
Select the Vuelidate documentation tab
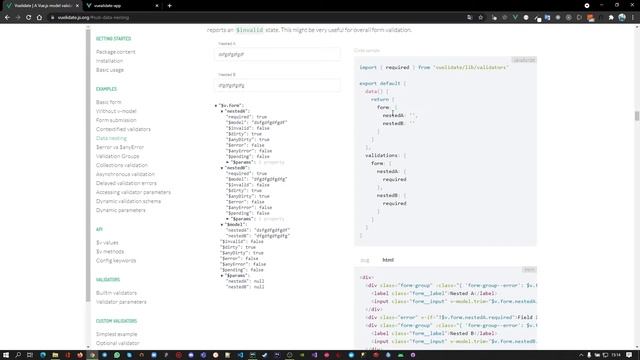(41, 6)
